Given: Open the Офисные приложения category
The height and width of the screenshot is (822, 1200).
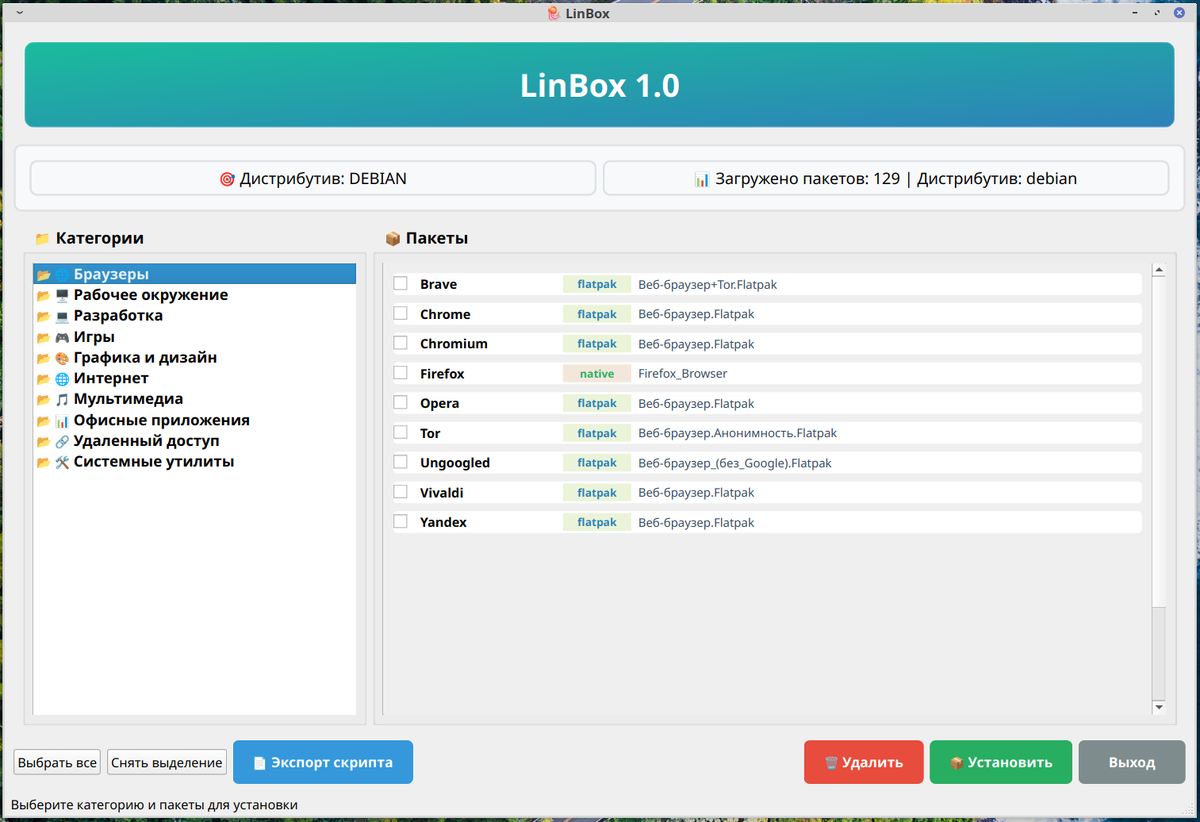Looking at the screenshot, I should pyautogui.click(x=195, y=421).
